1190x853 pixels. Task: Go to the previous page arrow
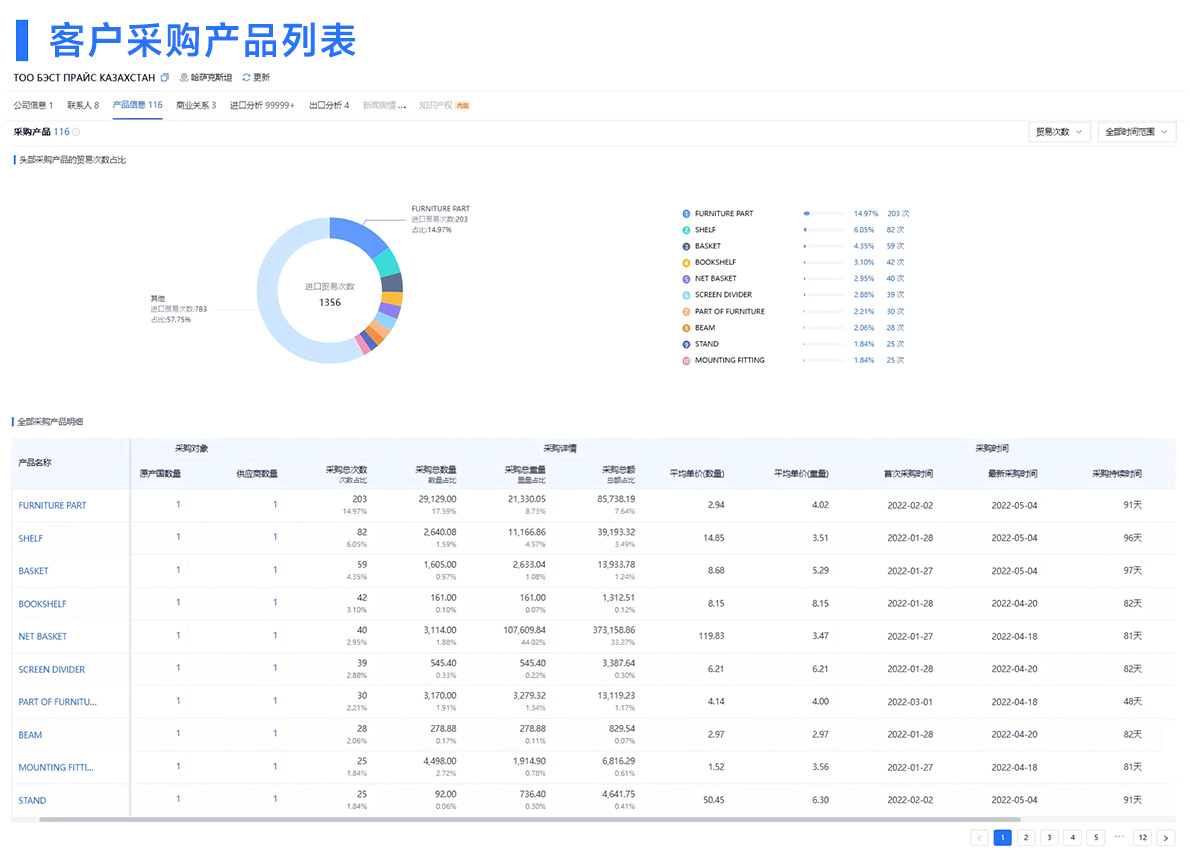point(979,838)
